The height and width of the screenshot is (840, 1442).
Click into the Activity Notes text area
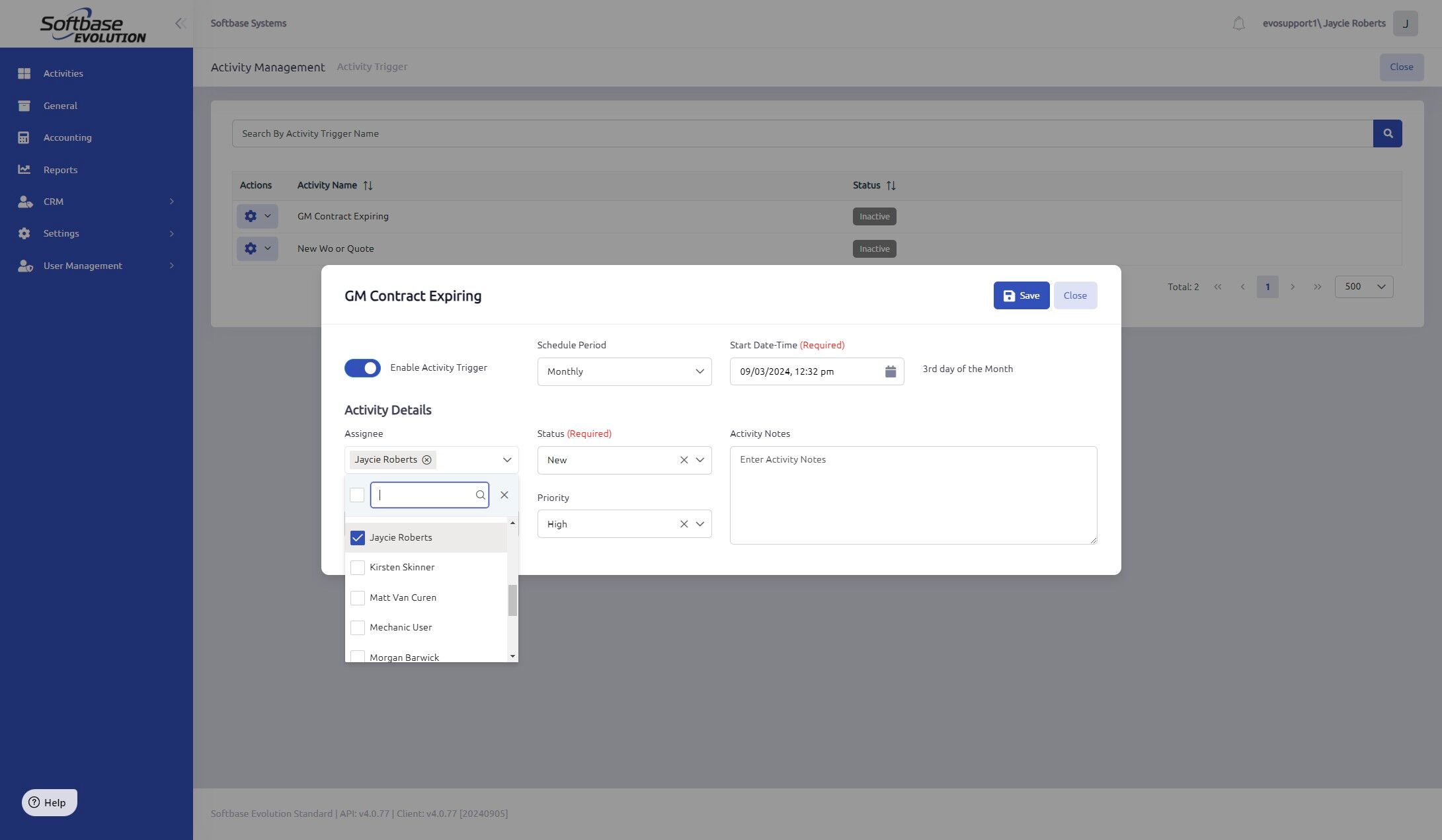[912, 496]
